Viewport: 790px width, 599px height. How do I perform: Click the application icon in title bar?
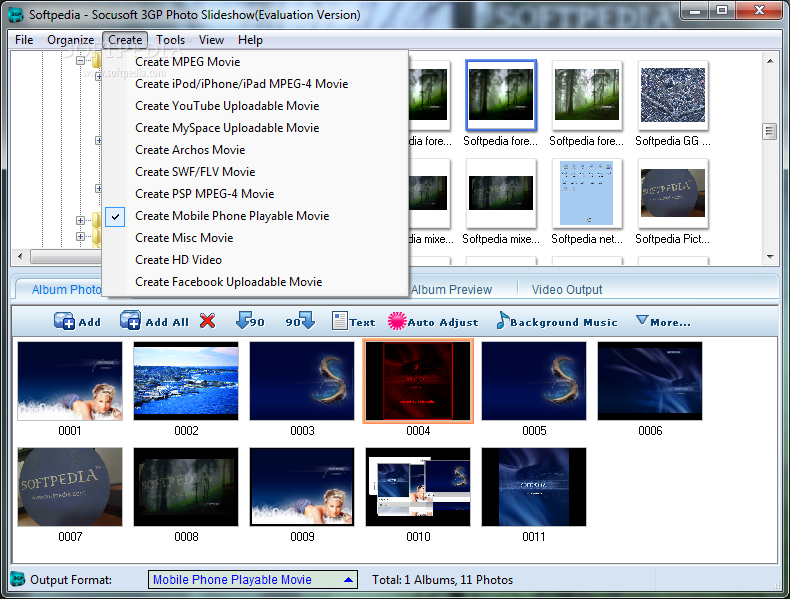click(16, 15)
